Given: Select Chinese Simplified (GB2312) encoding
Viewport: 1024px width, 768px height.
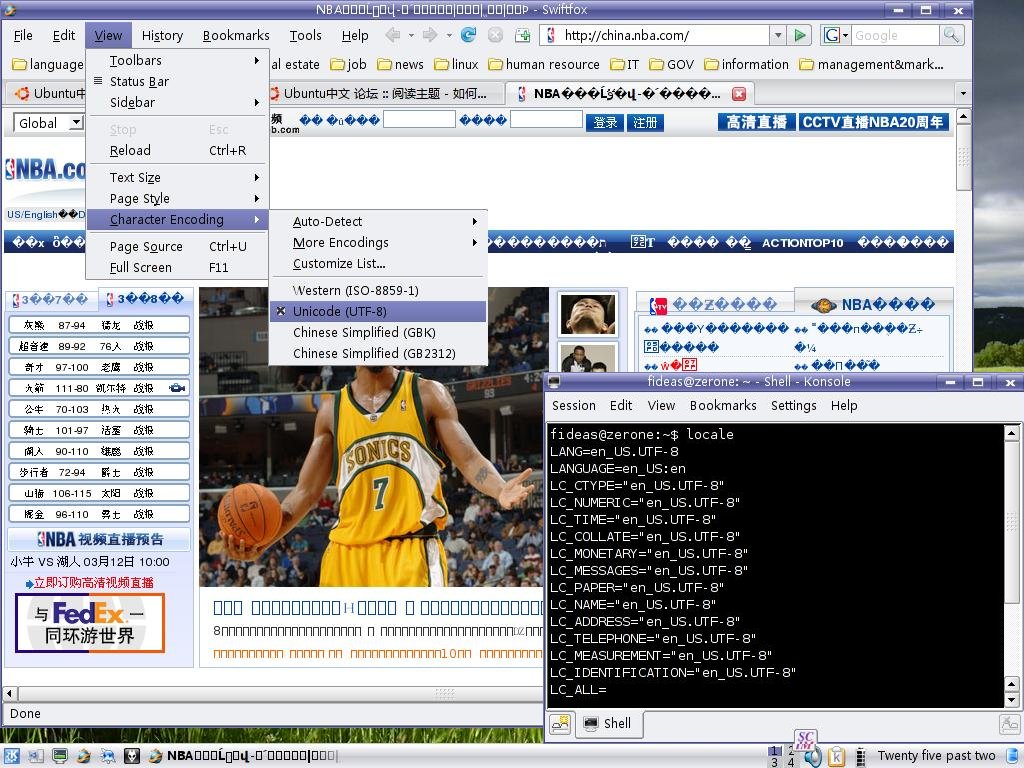Looking at the screenshot, I should pyautogui.click(x=378, y=353).
